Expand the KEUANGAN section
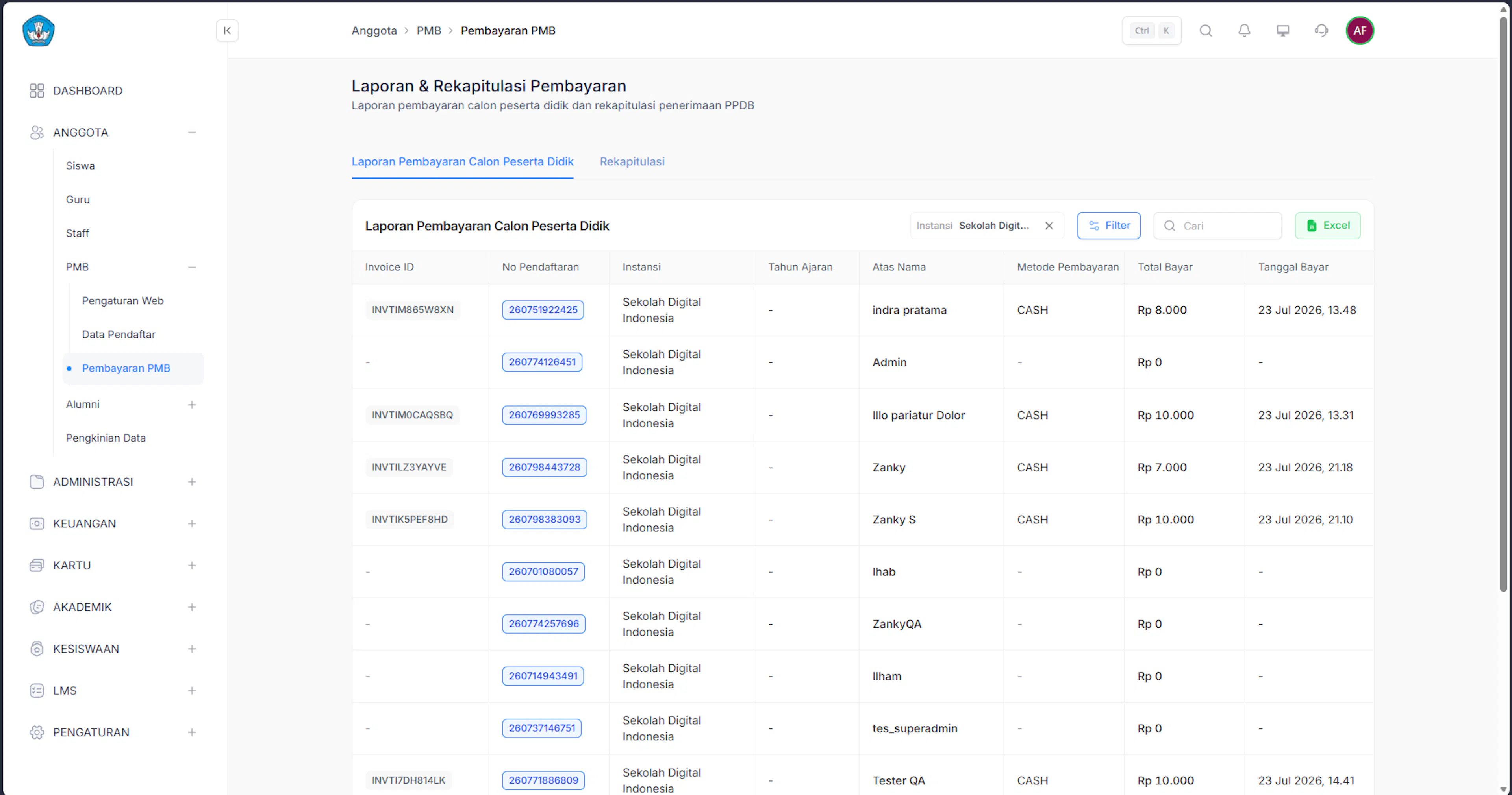This screenshot has height=795, width=1512. point(192,523)
